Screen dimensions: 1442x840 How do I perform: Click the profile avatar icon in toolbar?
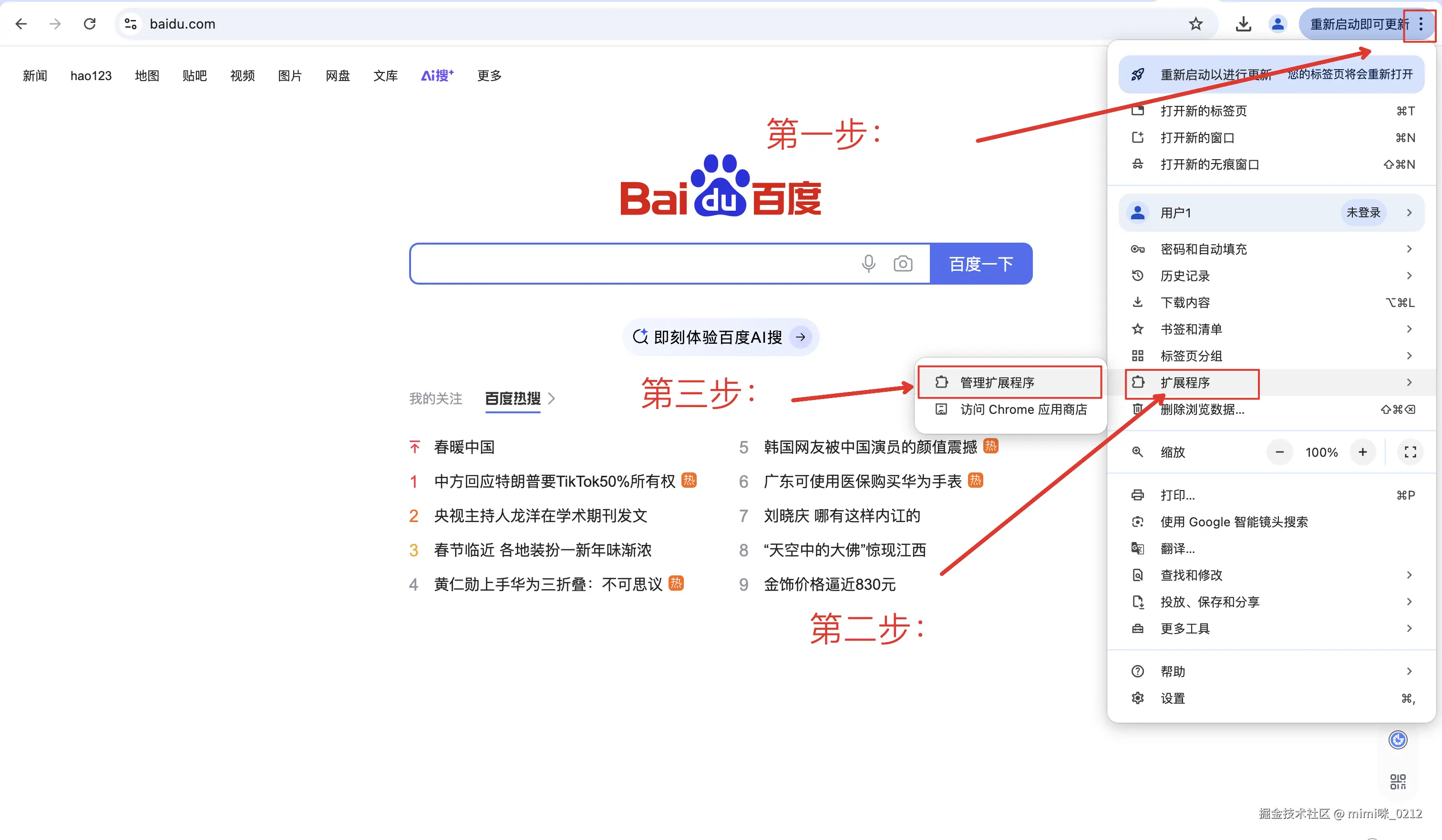click(x=1277, y=24)
